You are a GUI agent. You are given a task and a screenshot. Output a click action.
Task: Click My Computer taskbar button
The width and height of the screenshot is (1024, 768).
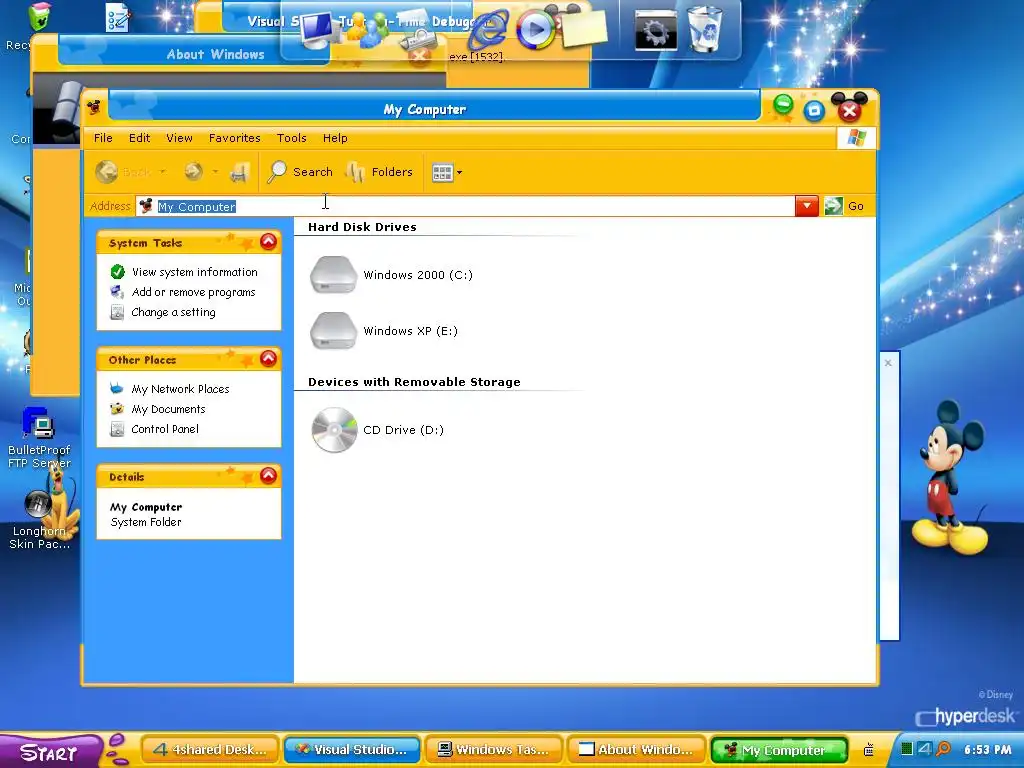[778, 750]
